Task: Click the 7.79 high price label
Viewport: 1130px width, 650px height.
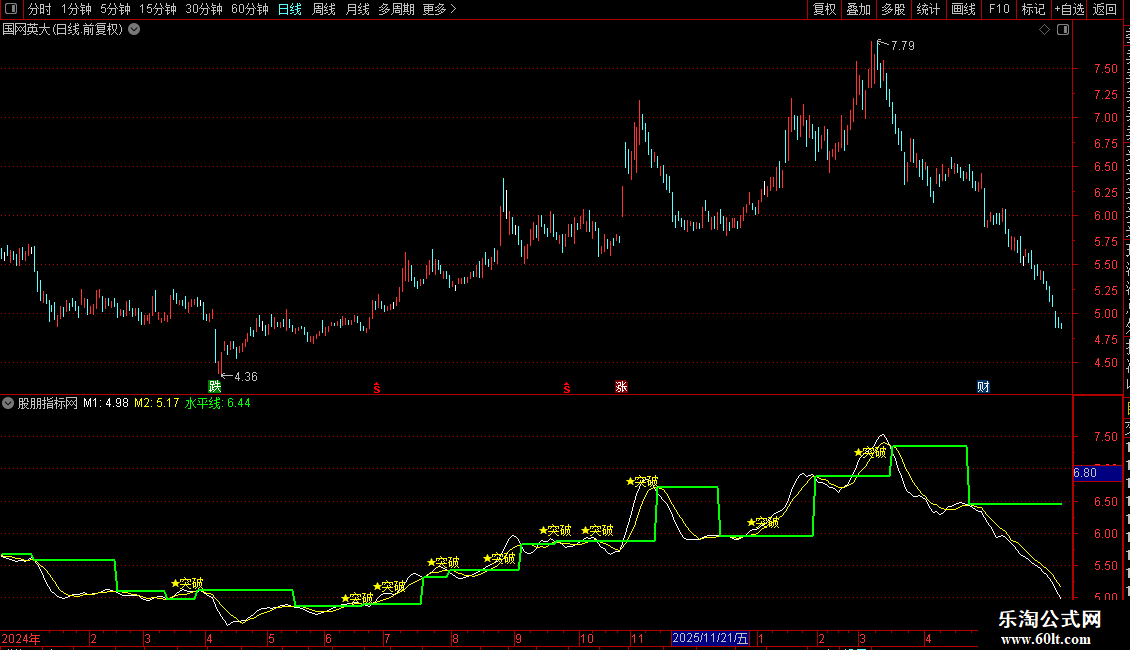Action: point(902,45)
